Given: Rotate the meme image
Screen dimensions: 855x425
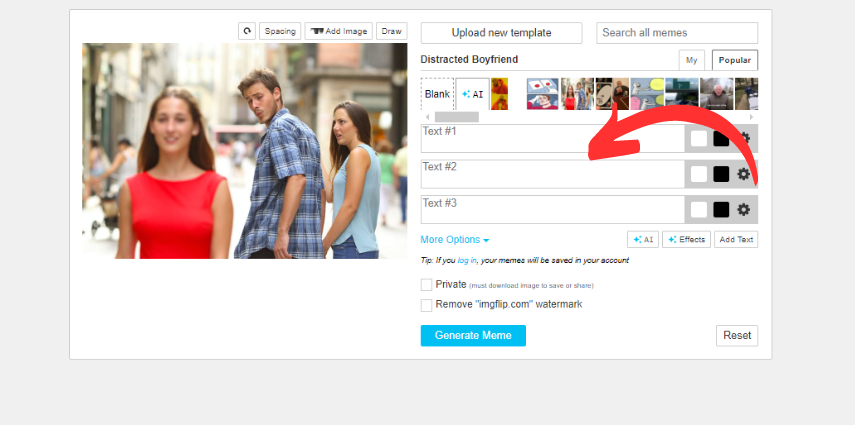Looking at the screenshot, I should [247, 31].
